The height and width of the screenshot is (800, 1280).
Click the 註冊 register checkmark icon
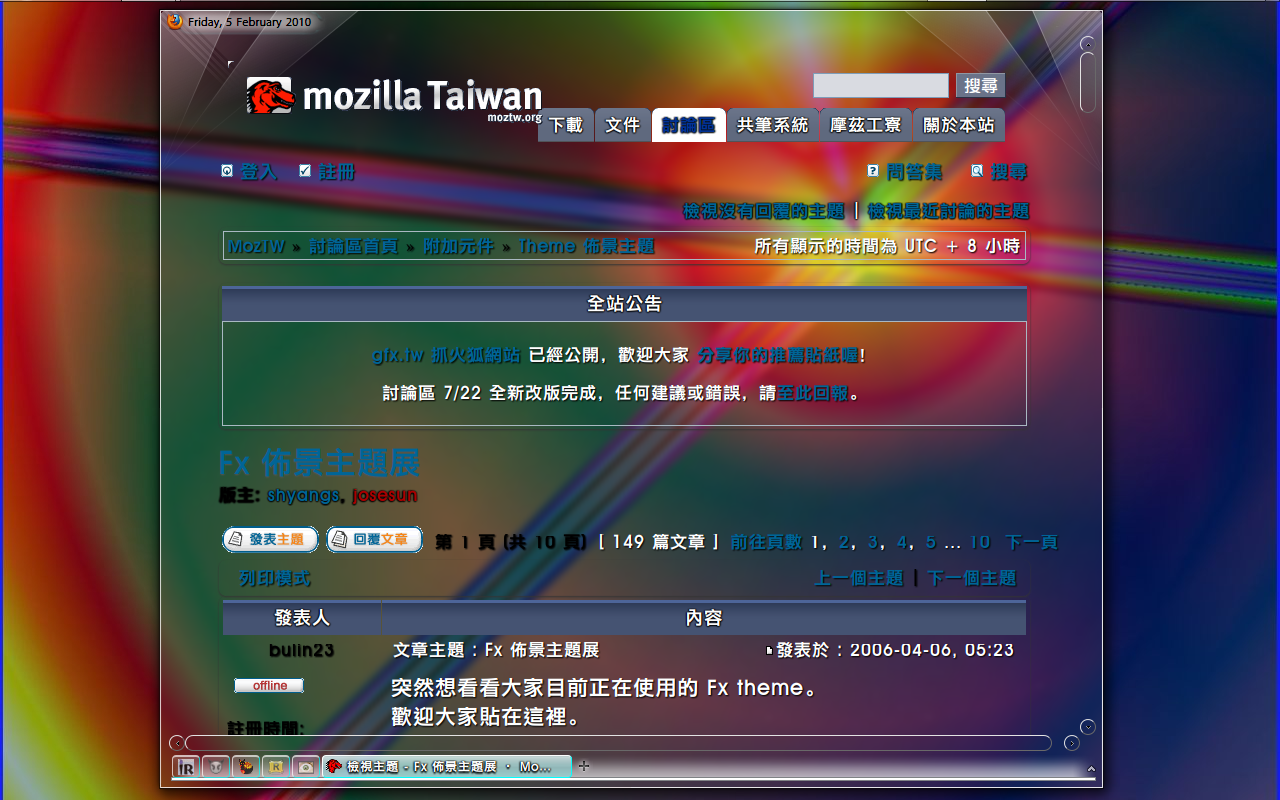pos(305,171)
